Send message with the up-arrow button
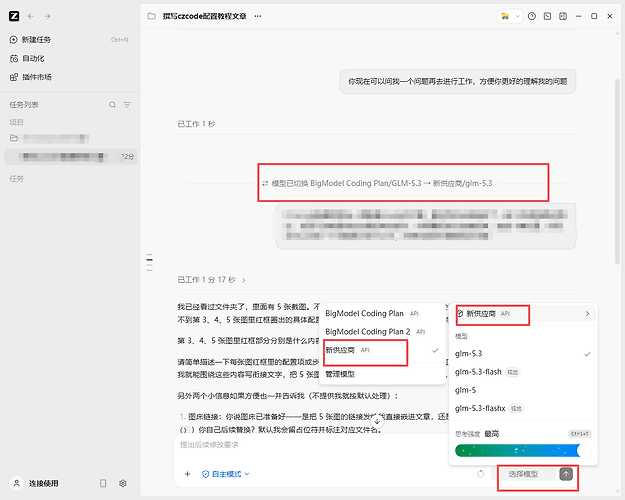This screenshot has width=625, height=500. tap(566, 474)
